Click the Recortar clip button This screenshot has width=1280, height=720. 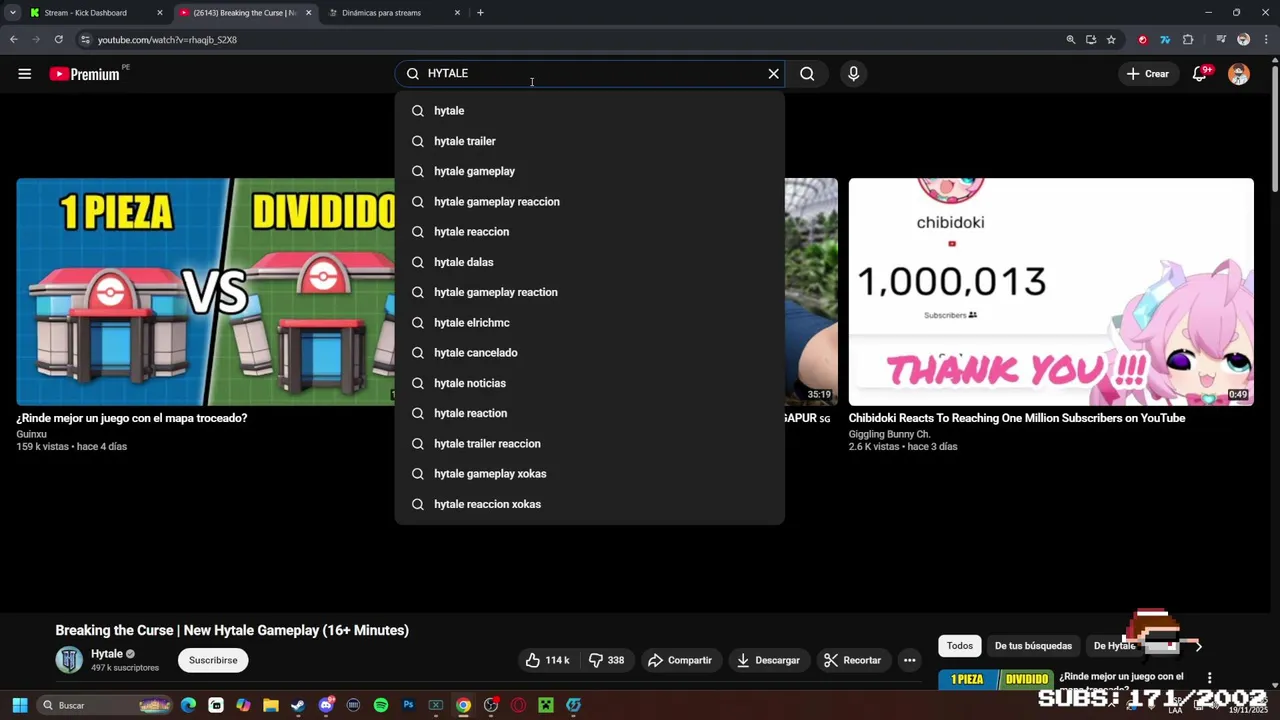click(x=852, y=660)
